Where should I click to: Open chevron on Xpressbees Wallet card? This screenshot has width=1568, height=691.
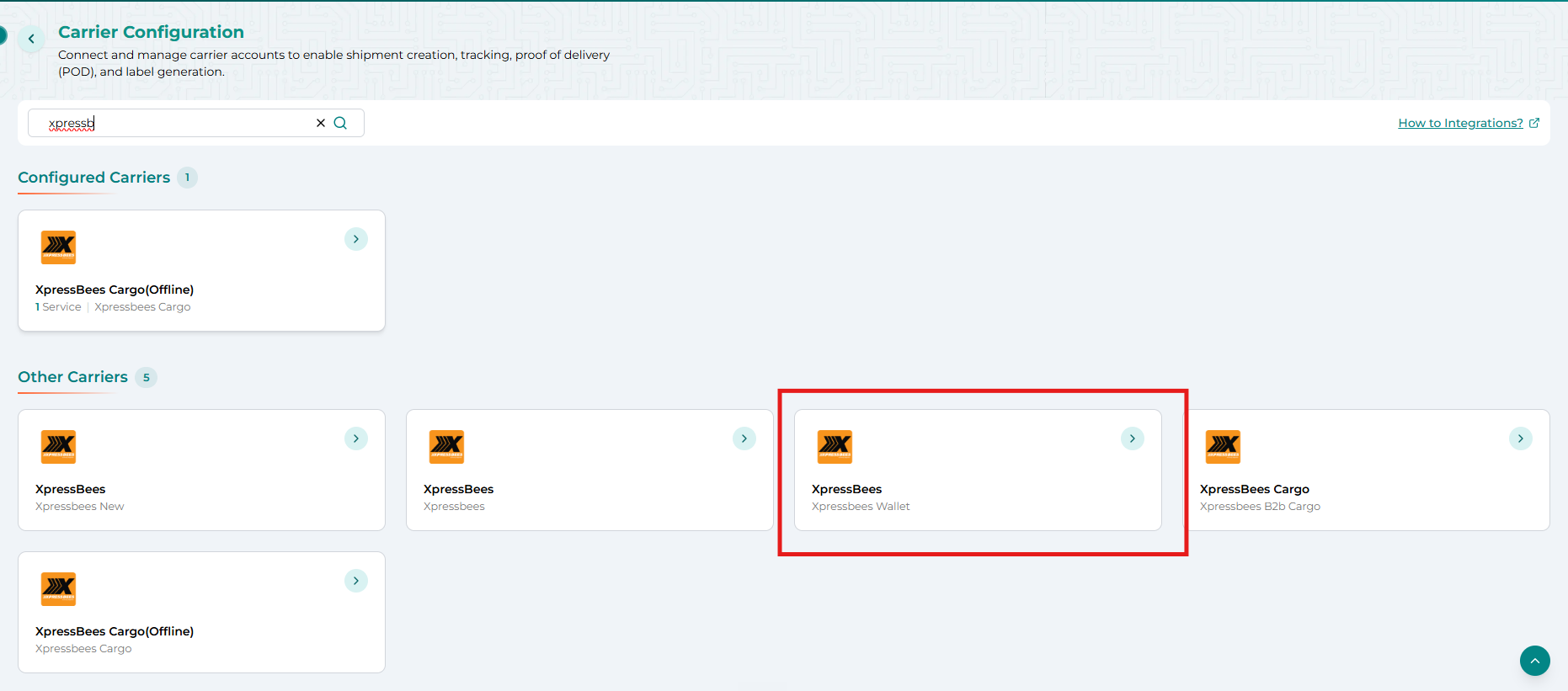tap(1133, 439)
